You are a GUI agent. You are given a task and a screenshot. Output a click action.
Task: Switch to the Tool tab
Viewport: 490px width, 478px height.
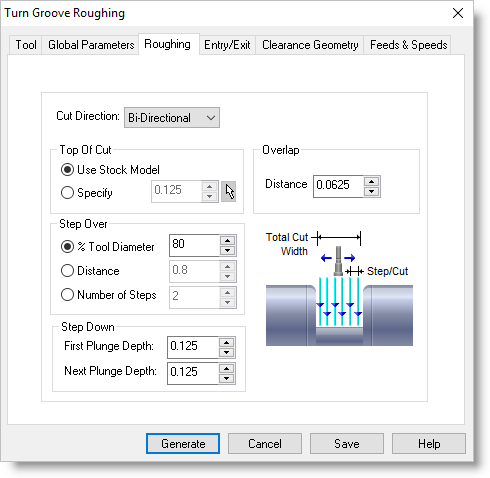tap(26, 45)
